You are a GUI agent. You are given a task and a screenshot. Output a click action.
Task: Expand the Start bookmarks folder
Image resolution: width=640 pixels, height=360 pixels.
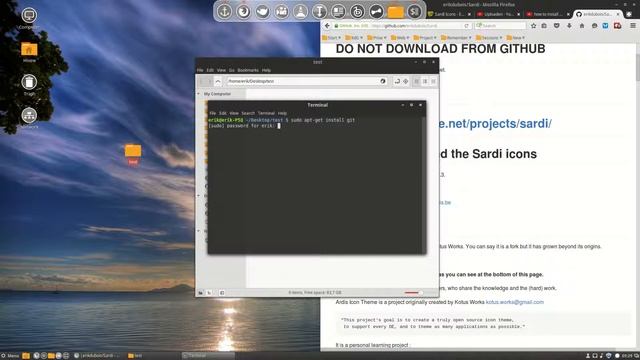click(331, 38)
